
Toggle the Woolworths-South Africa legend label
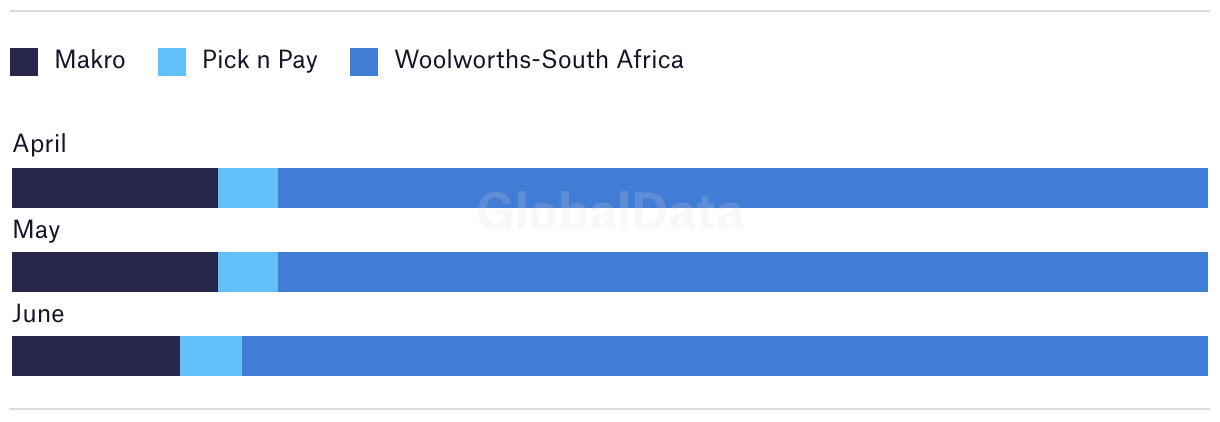tap(539, 60)
